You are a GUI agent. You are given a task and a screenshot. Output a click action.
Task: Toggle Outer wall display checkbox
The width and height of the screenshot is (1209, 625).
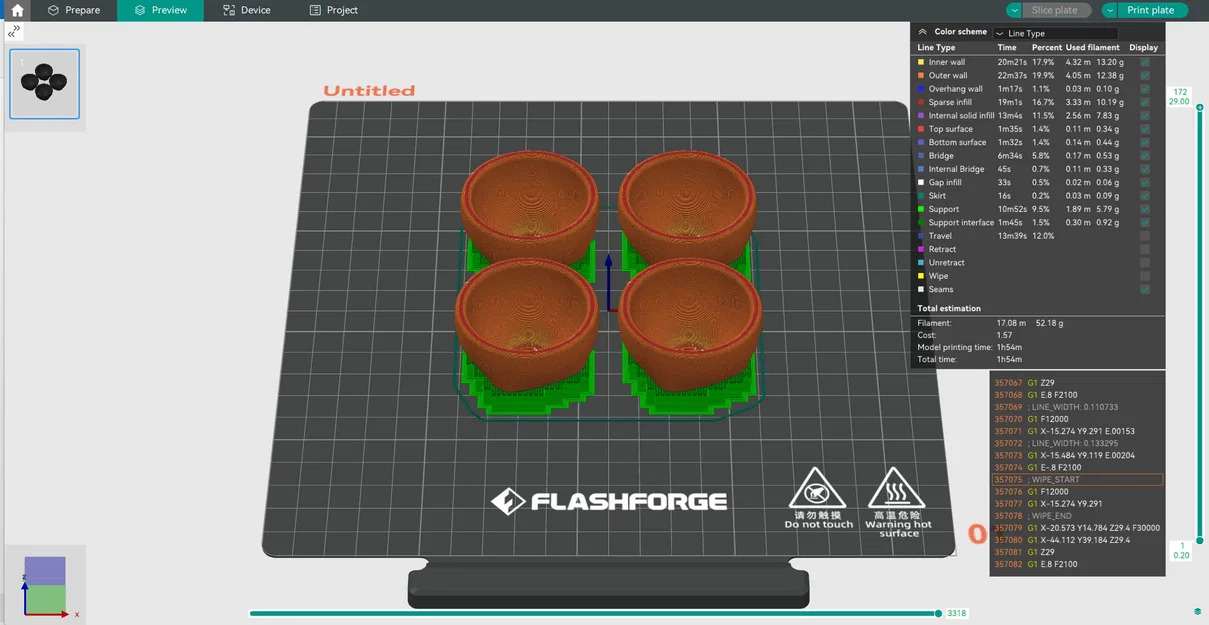(1145, 75)
